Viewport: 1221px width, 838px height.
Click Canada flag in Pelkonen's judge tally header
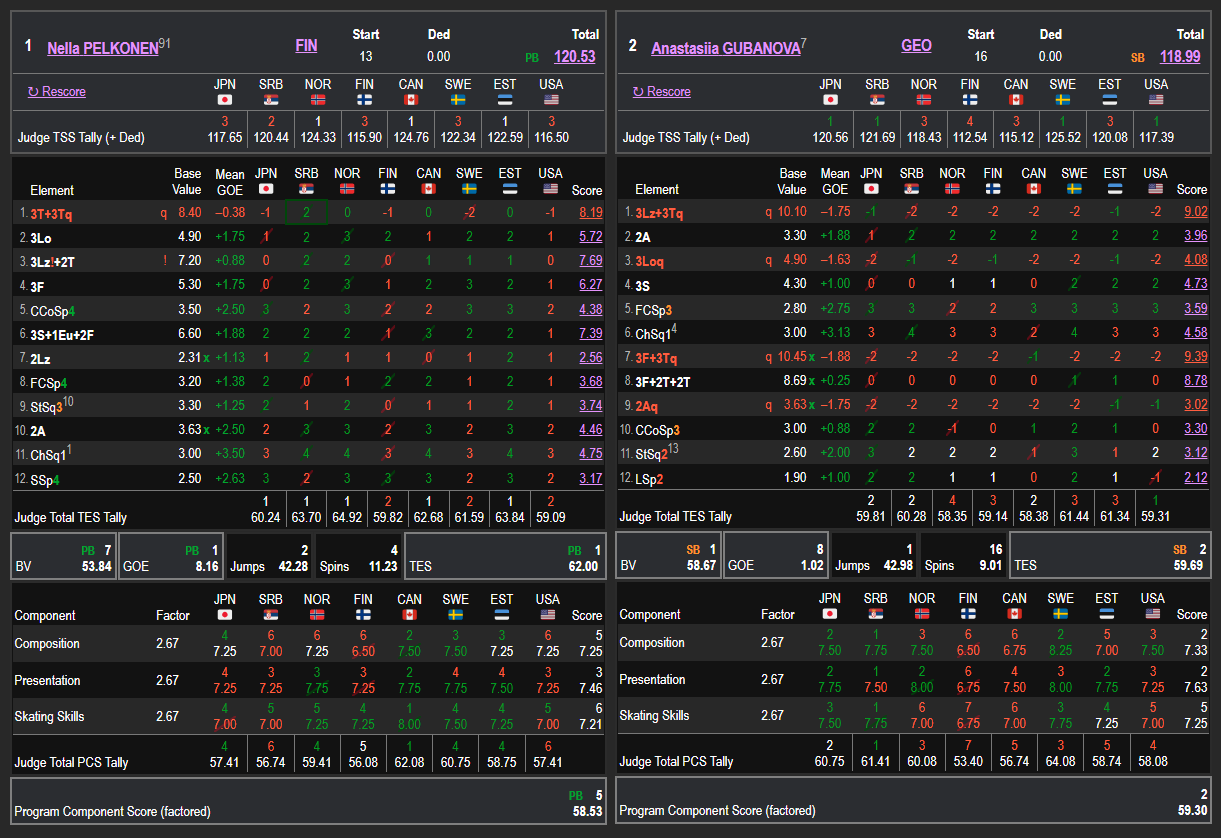pyautogui.click(x=410, y=100)
